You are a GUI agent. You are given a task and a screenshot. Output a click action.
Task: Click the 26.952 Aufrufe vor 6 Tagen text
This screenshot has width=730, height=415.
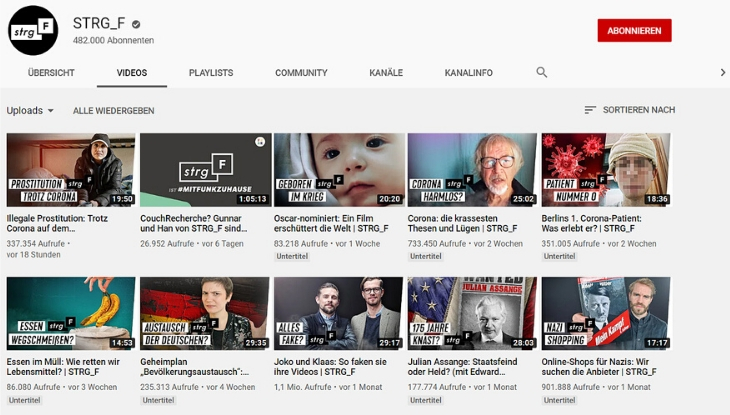click(x=192, y=244)
